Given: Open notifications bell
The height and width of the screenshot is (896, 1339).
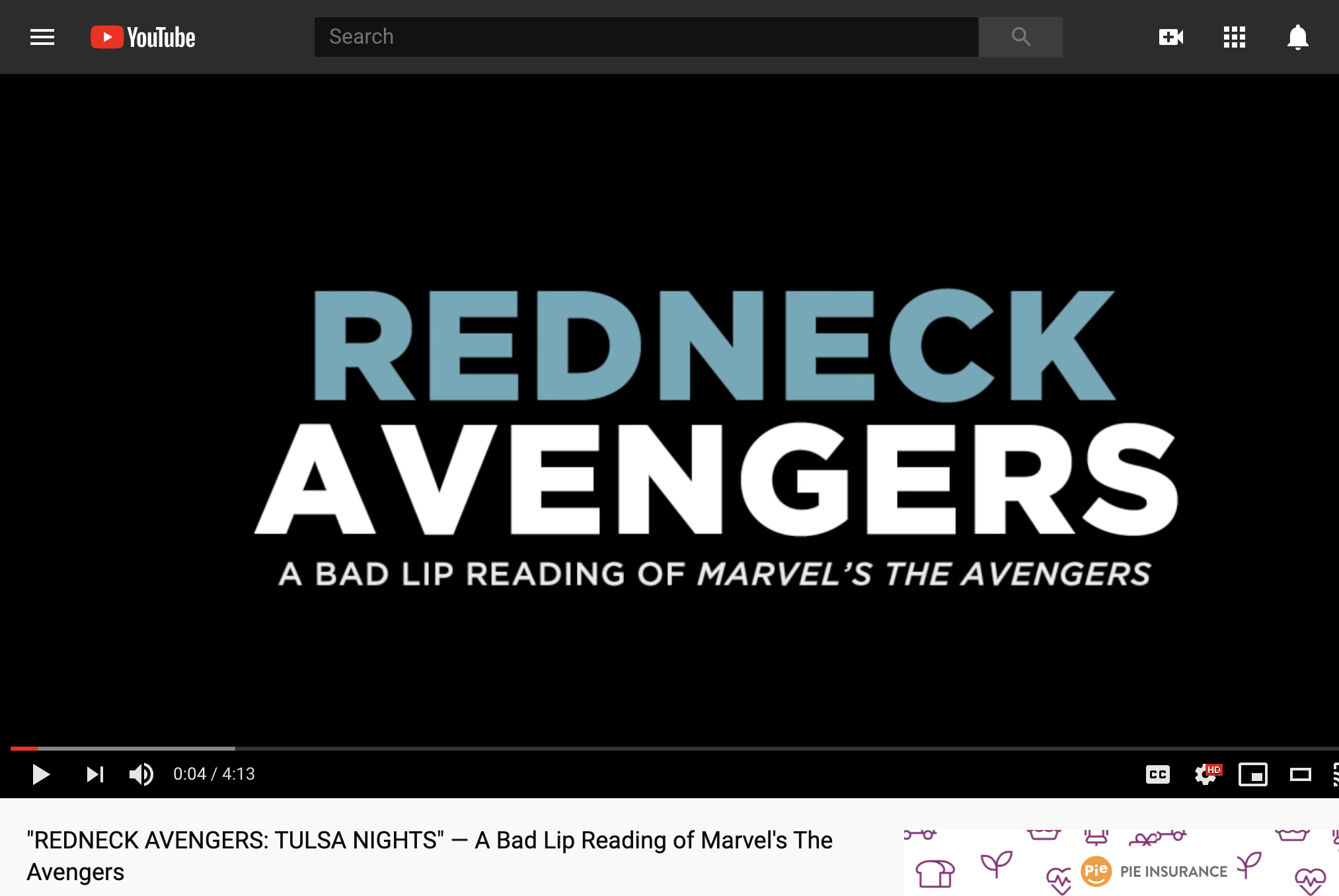Looking at the screenshot, I should [x=1297, y=37].
